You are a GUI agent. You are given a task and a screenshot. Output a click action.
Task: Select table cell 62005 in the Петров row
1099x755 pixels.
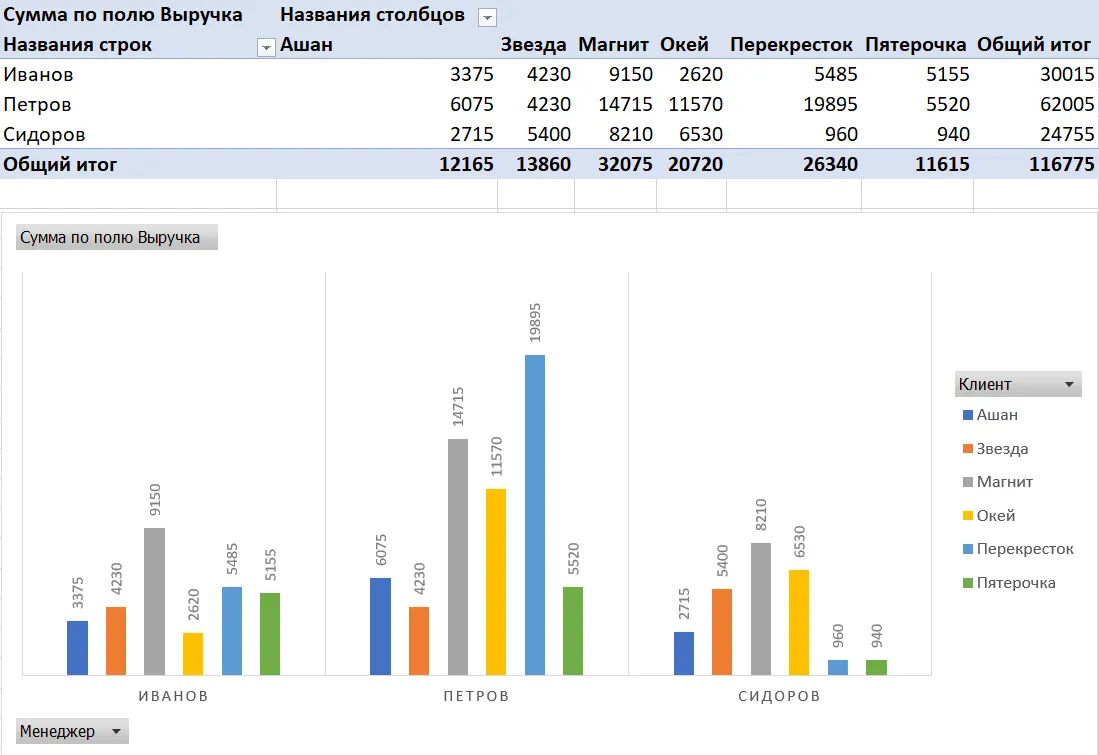[x=1067, y=104]
